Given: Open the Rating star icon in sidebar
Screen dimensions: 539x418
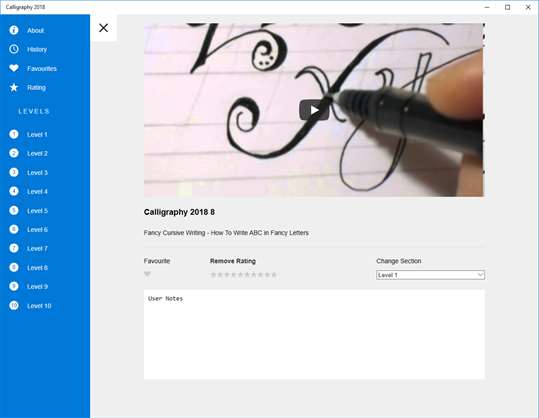Looking at the screenshot, I should 14,87.
